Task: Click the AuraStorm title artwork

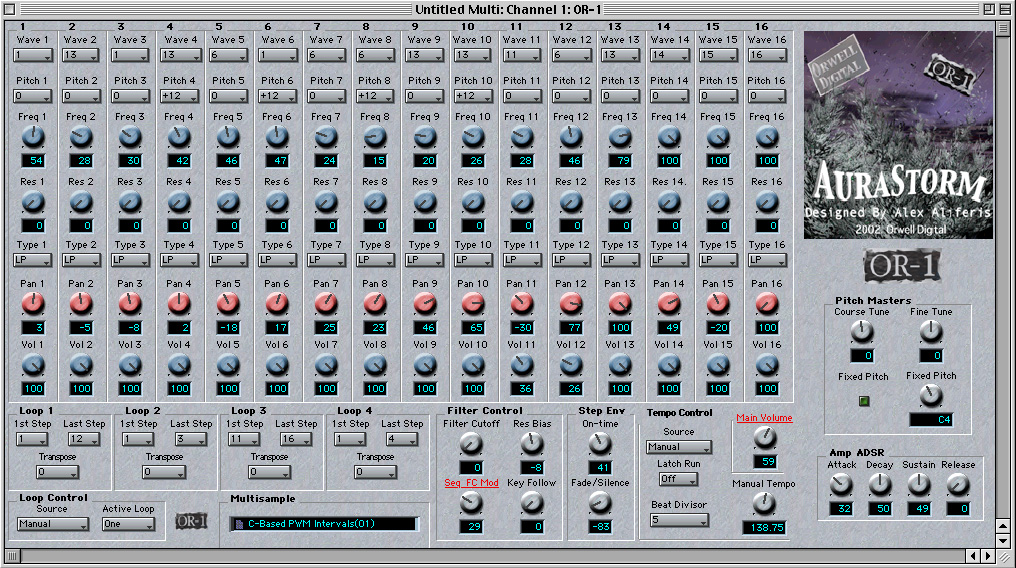Action: point(898,185)
